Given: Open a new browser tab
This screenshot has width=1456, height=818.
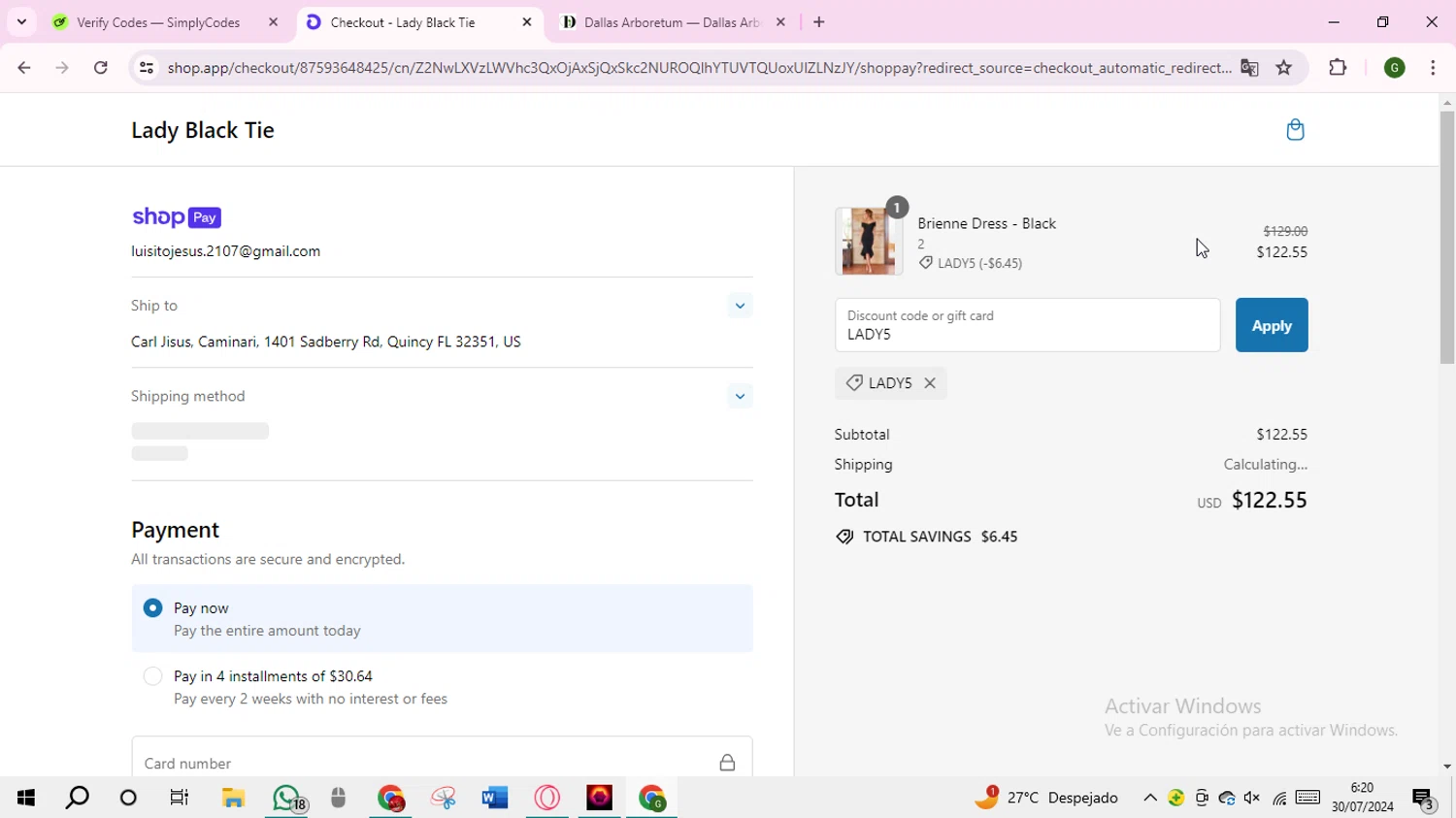Looking at the screenshot, I should point(819,22).
